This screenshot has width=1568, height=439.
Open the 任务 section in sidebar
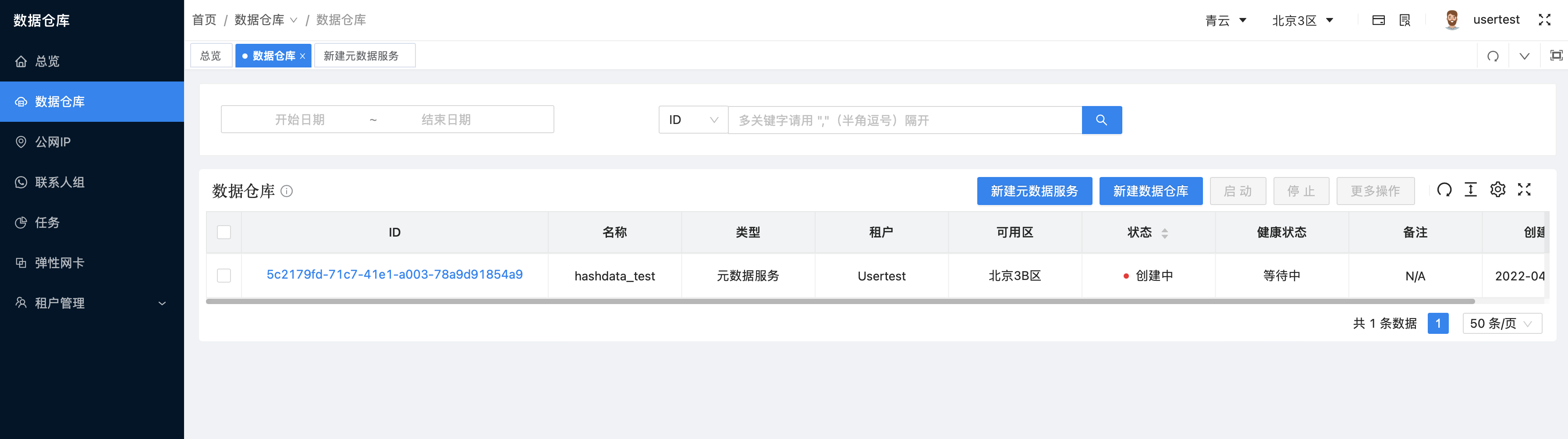click(x=47, y=222)
